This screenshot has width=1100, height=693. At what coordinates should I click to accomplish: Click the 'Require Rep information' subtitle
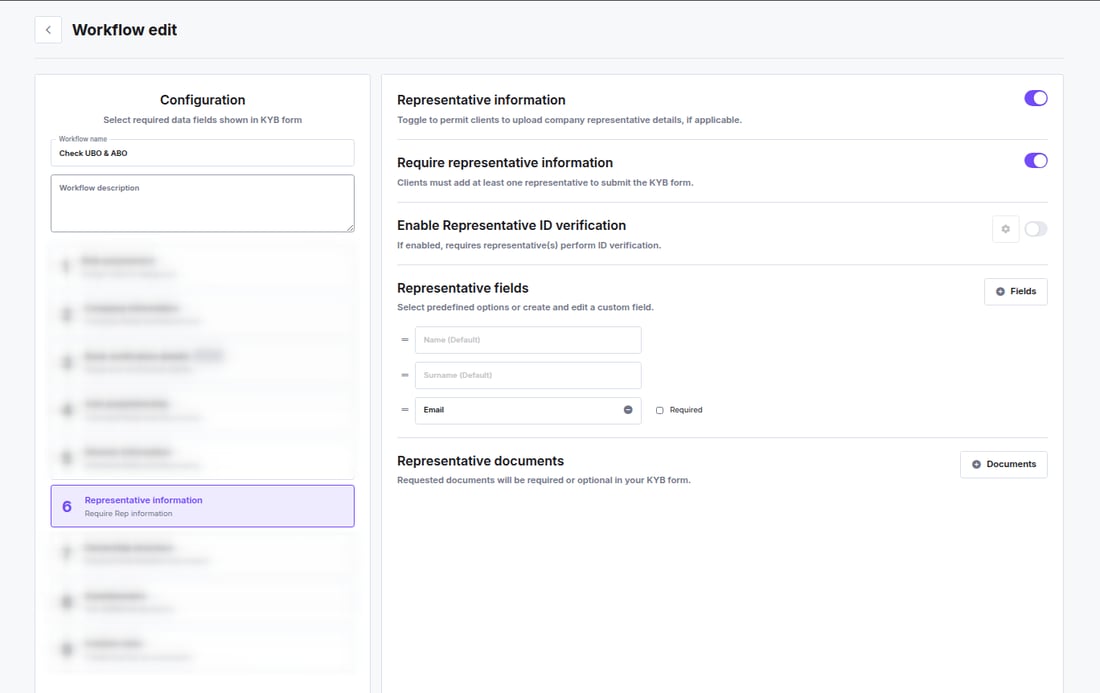[128, 513]
